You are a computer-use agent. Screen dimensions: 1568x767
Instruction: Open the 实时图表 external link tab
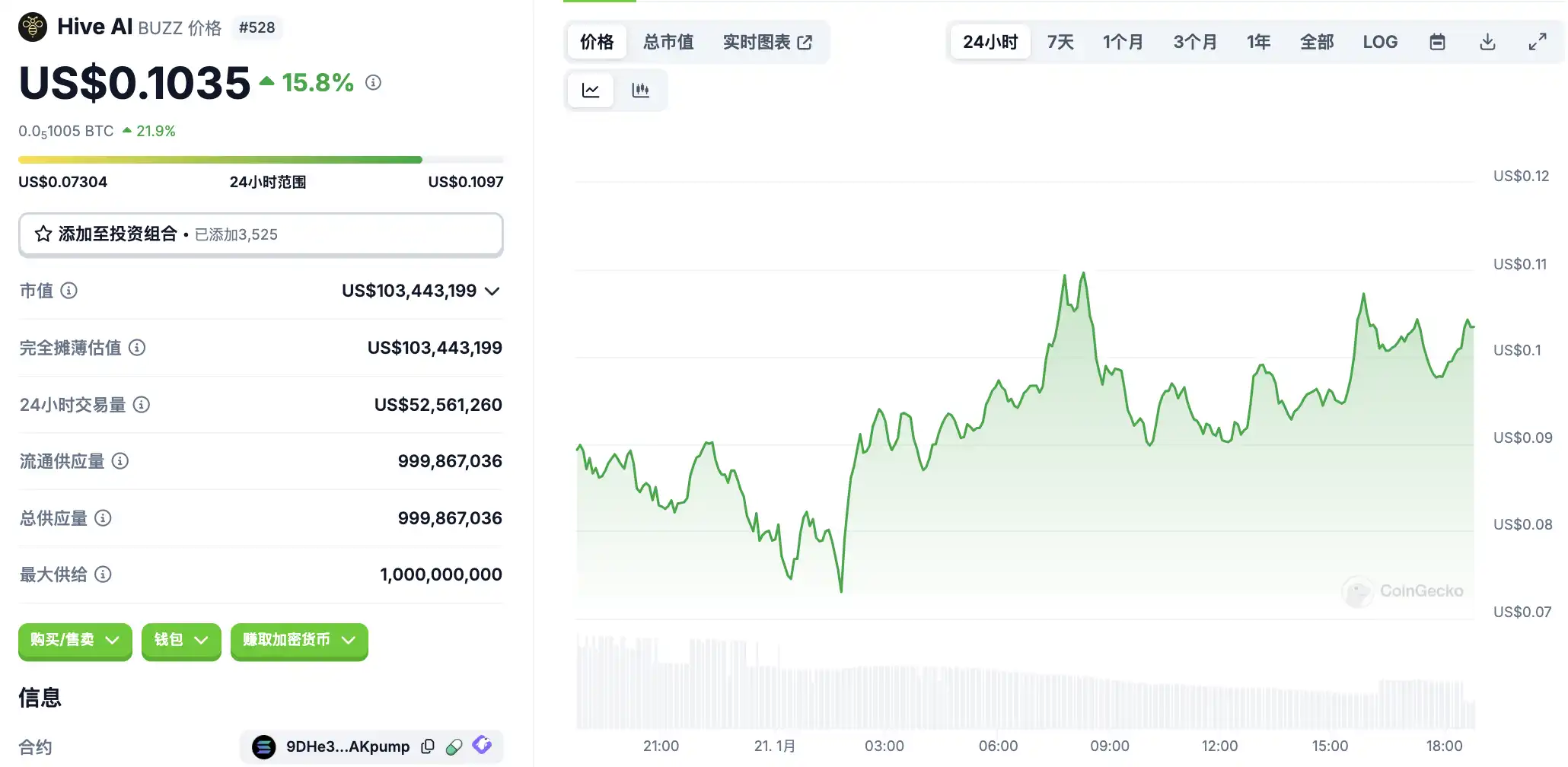pyautogui.click(x=767, y=42)
